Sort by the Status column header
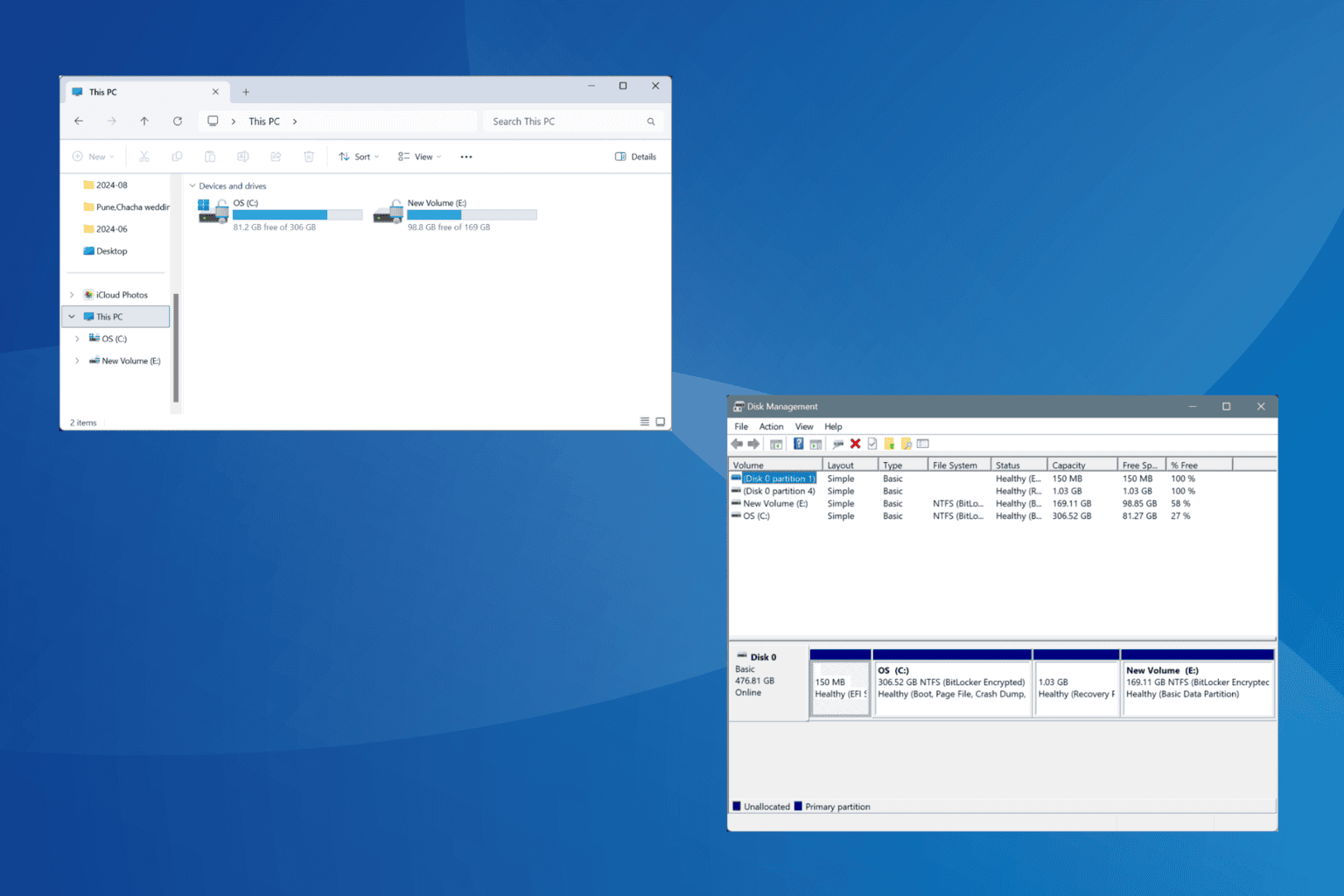Viewport: 1344px width, 896px height. click(1019, 465)
